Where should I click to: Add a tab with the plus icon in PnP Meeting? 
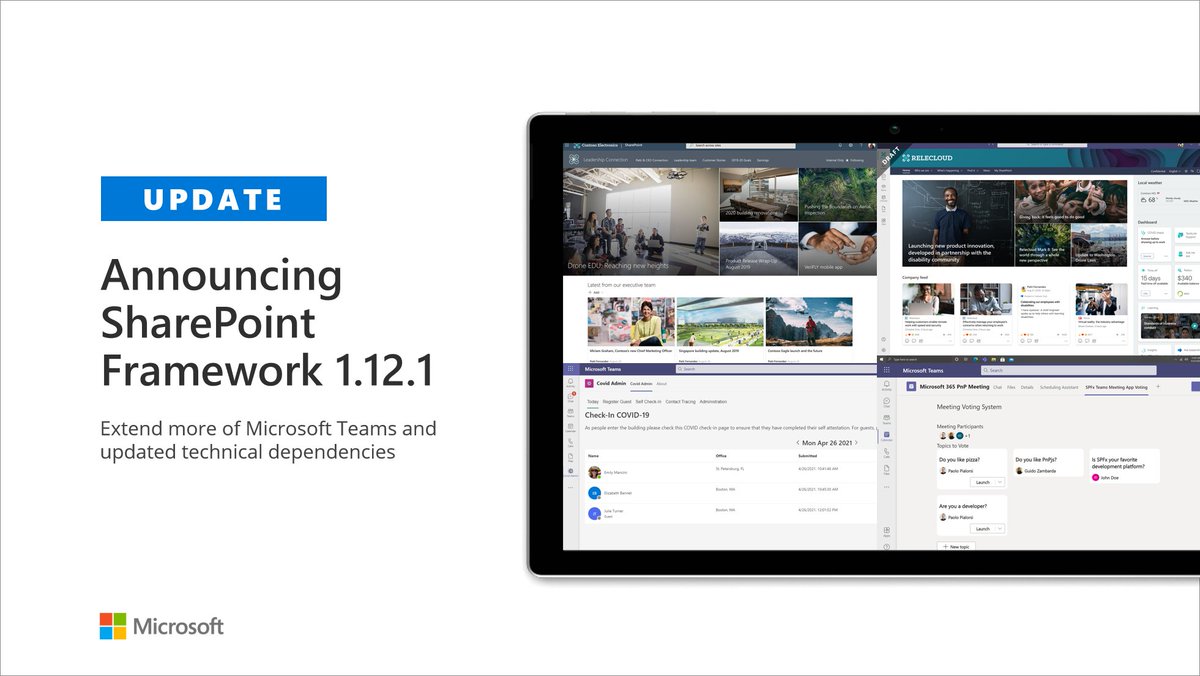point(1158,386)
